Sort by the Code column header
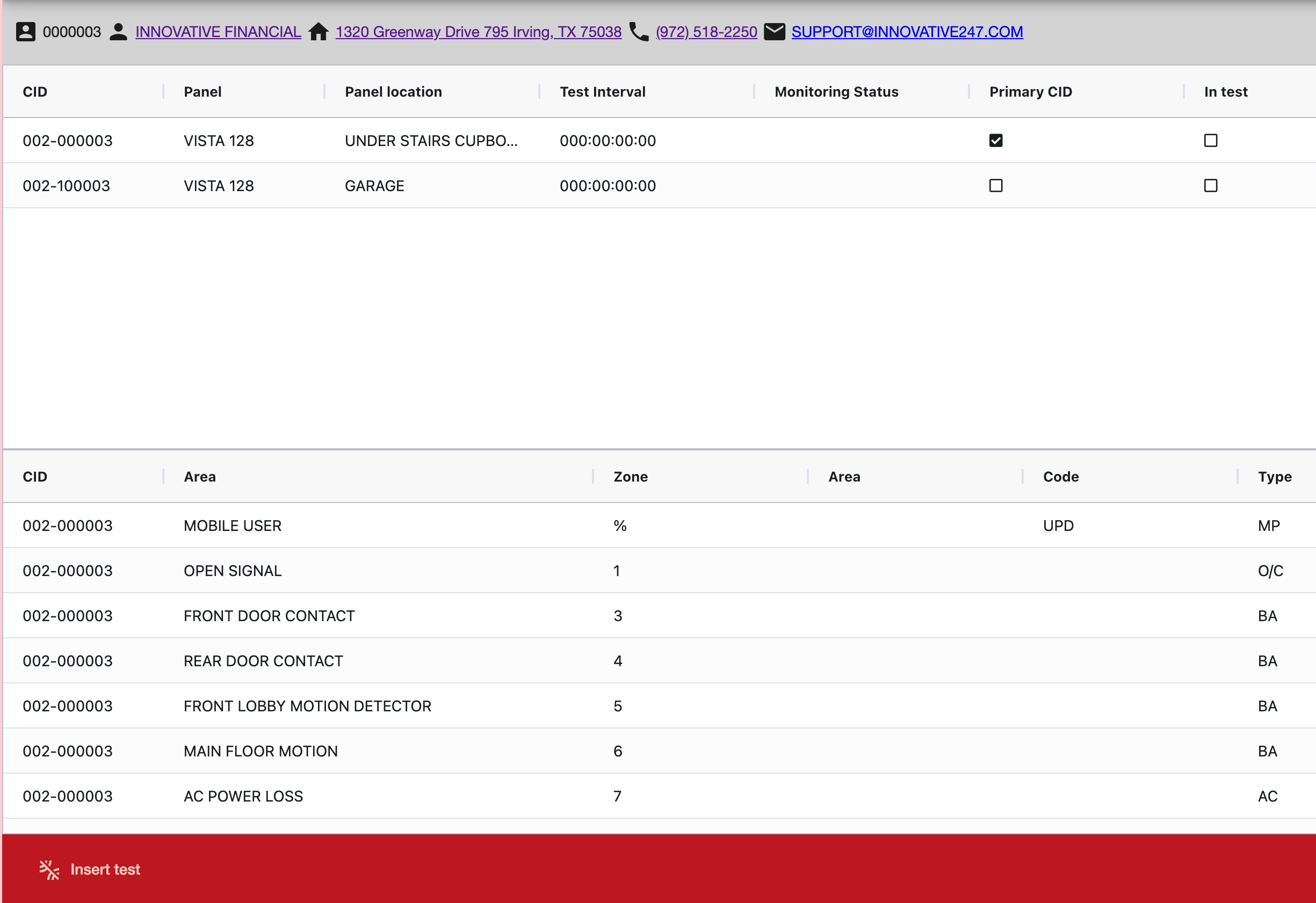The image size is (1316, 903). point(1061,477)
